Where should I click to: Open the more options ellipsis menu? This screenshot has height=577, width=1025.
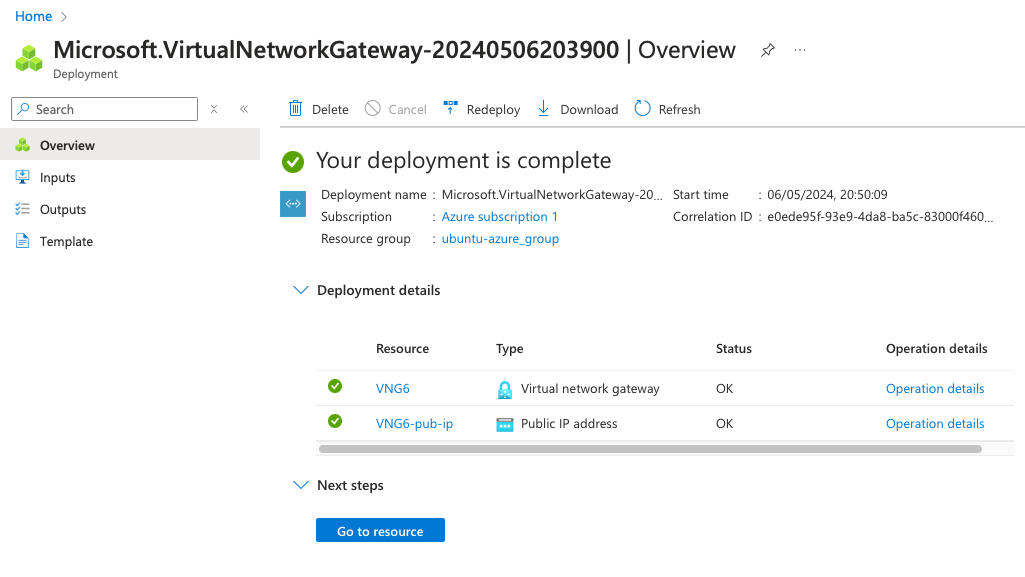tap(799, 50)
